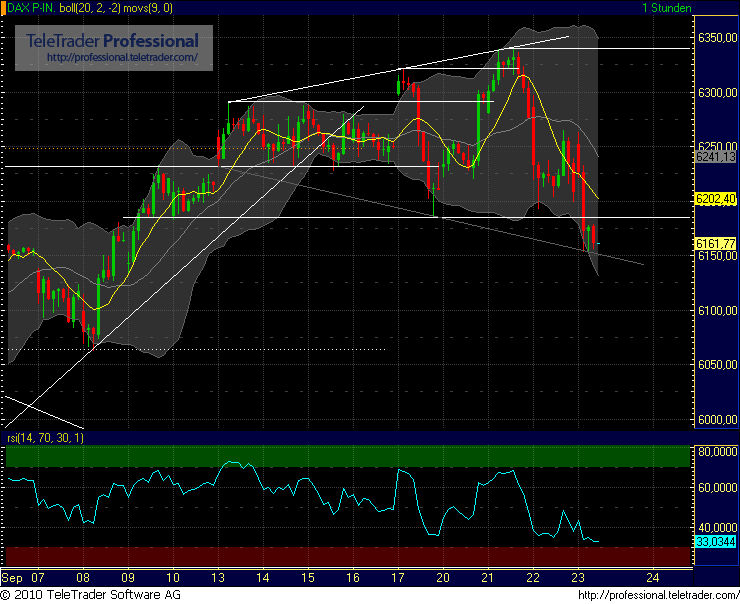Open the professional.teletrader.com link in the footer
Viewport: 740px width, 604px height.
click(x=658, y=596)
